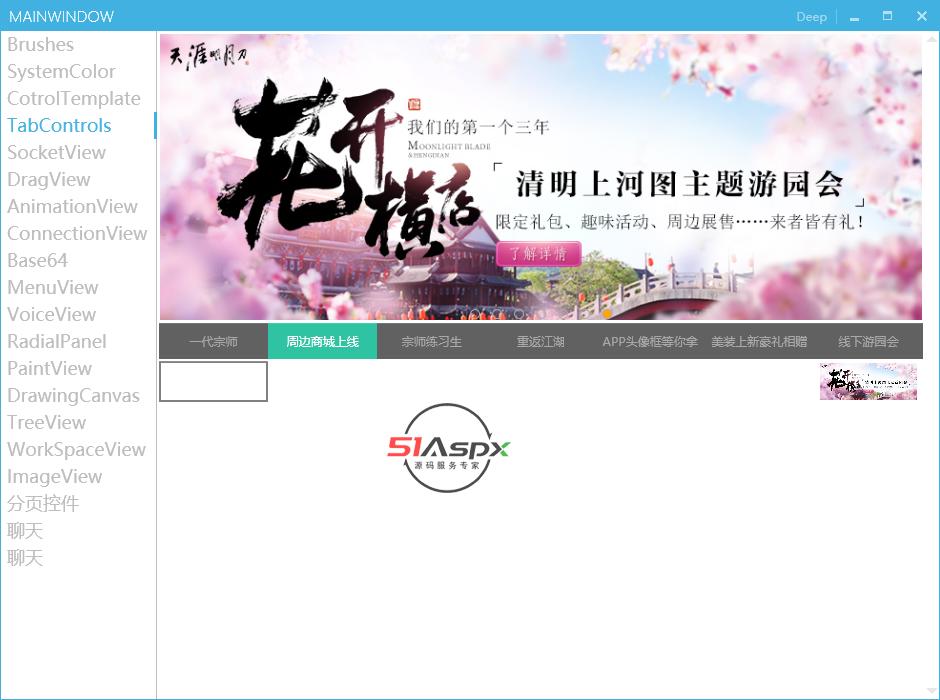Select the green 周边商城上线 tab

coord(323,342)
